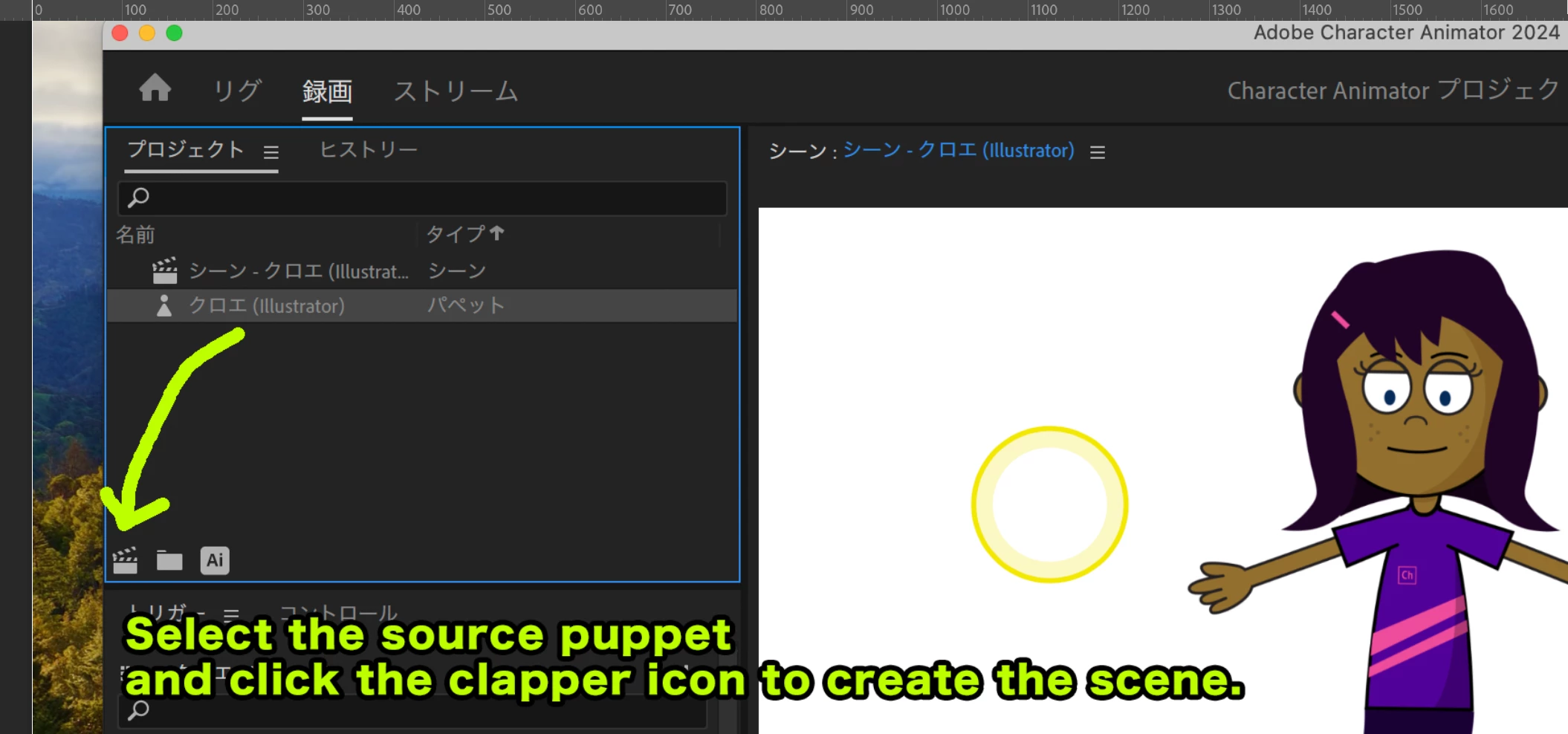Screen dimensions: 1568x734
Task: Go to the Home screen icon
Action: pyautogui.click(x=155, y=88)
